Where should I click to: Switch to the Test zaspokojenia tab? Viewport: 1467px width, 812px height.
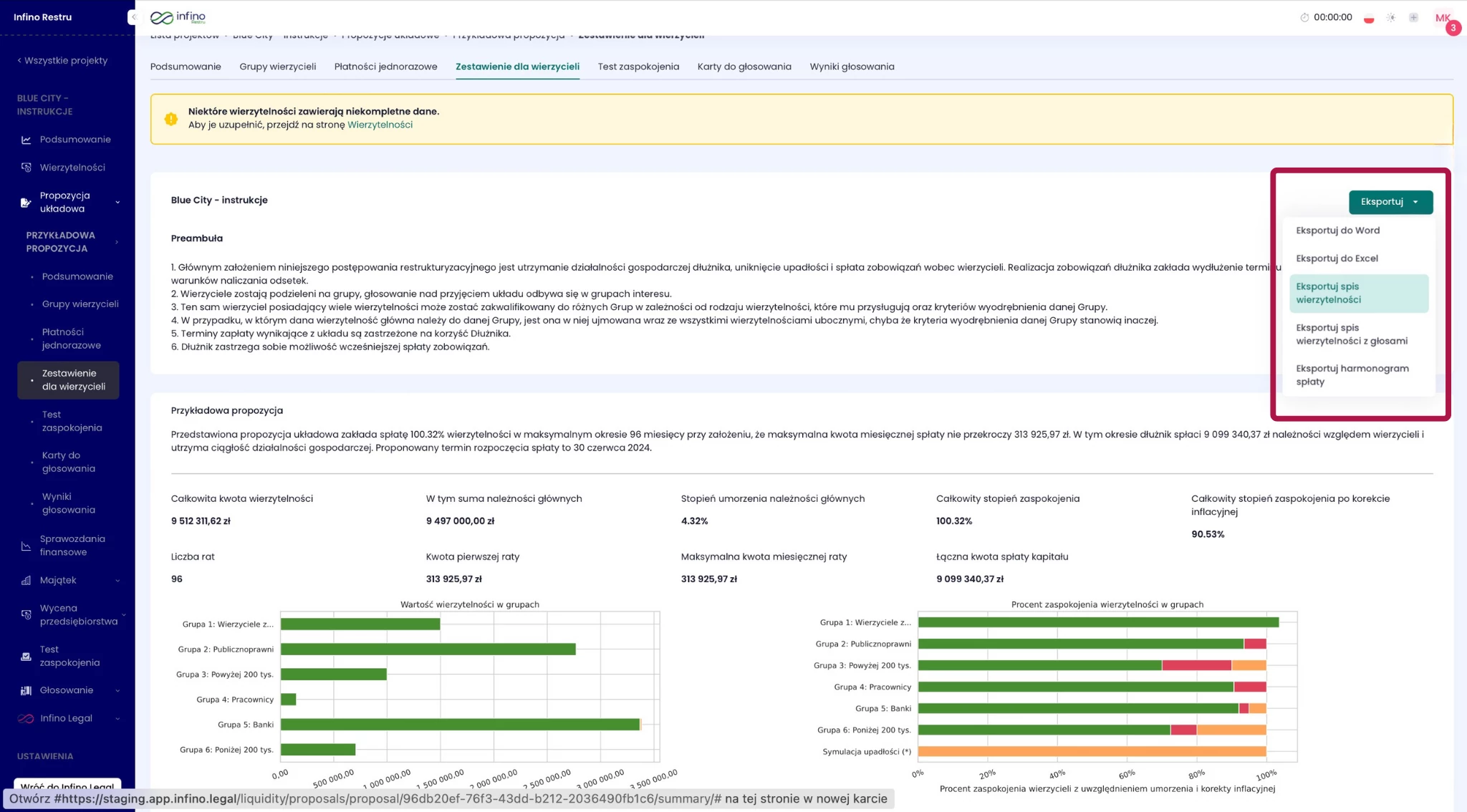pos(638,67)
